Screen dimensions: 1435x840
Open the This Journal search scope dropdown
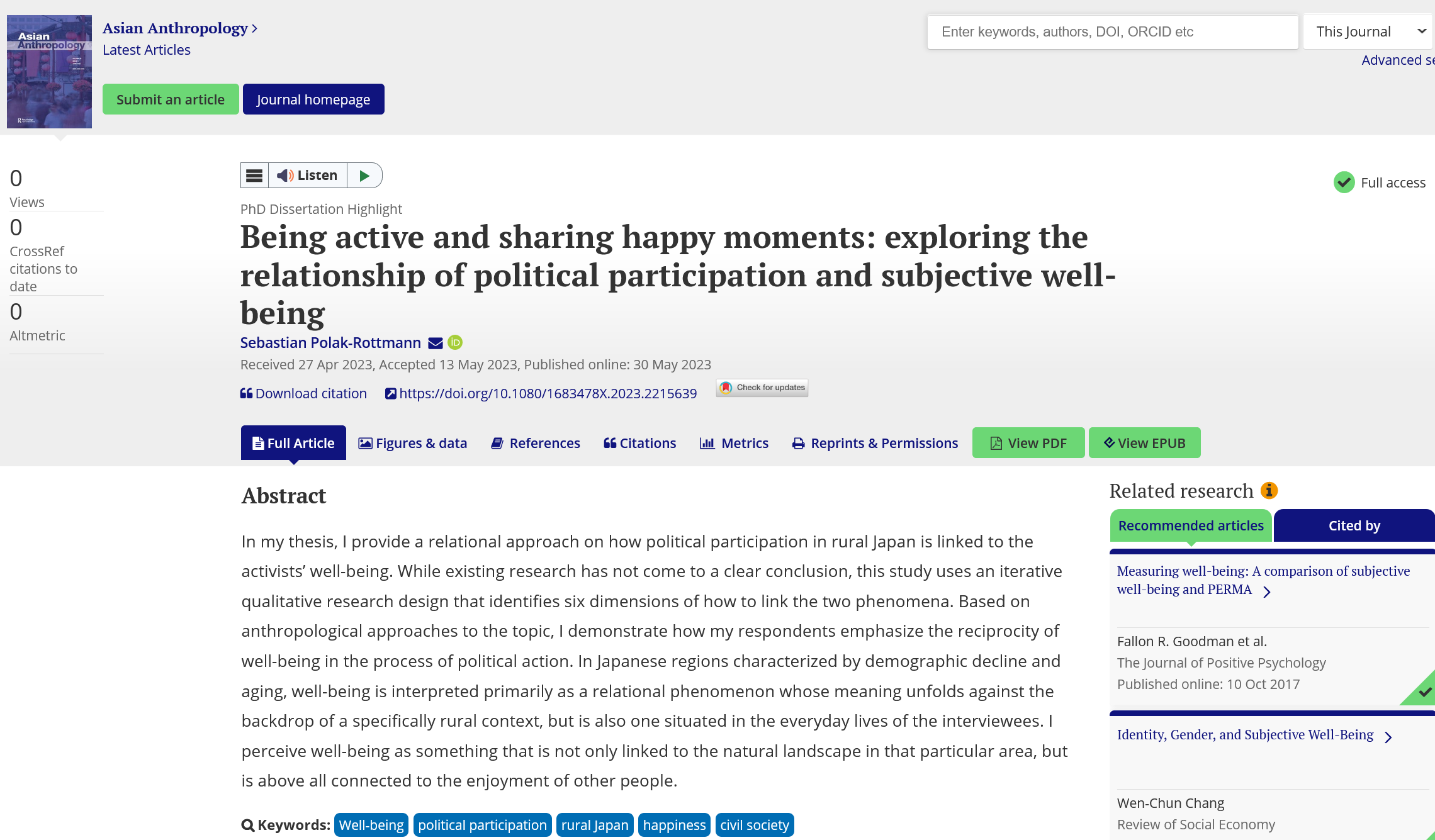pos(1368,31)
